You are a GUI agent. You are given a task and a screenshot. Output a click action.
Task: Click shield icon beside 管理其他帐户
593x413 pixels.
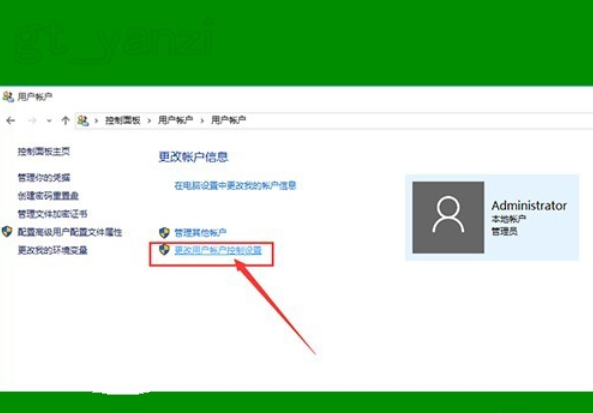(x=164, y=233)
